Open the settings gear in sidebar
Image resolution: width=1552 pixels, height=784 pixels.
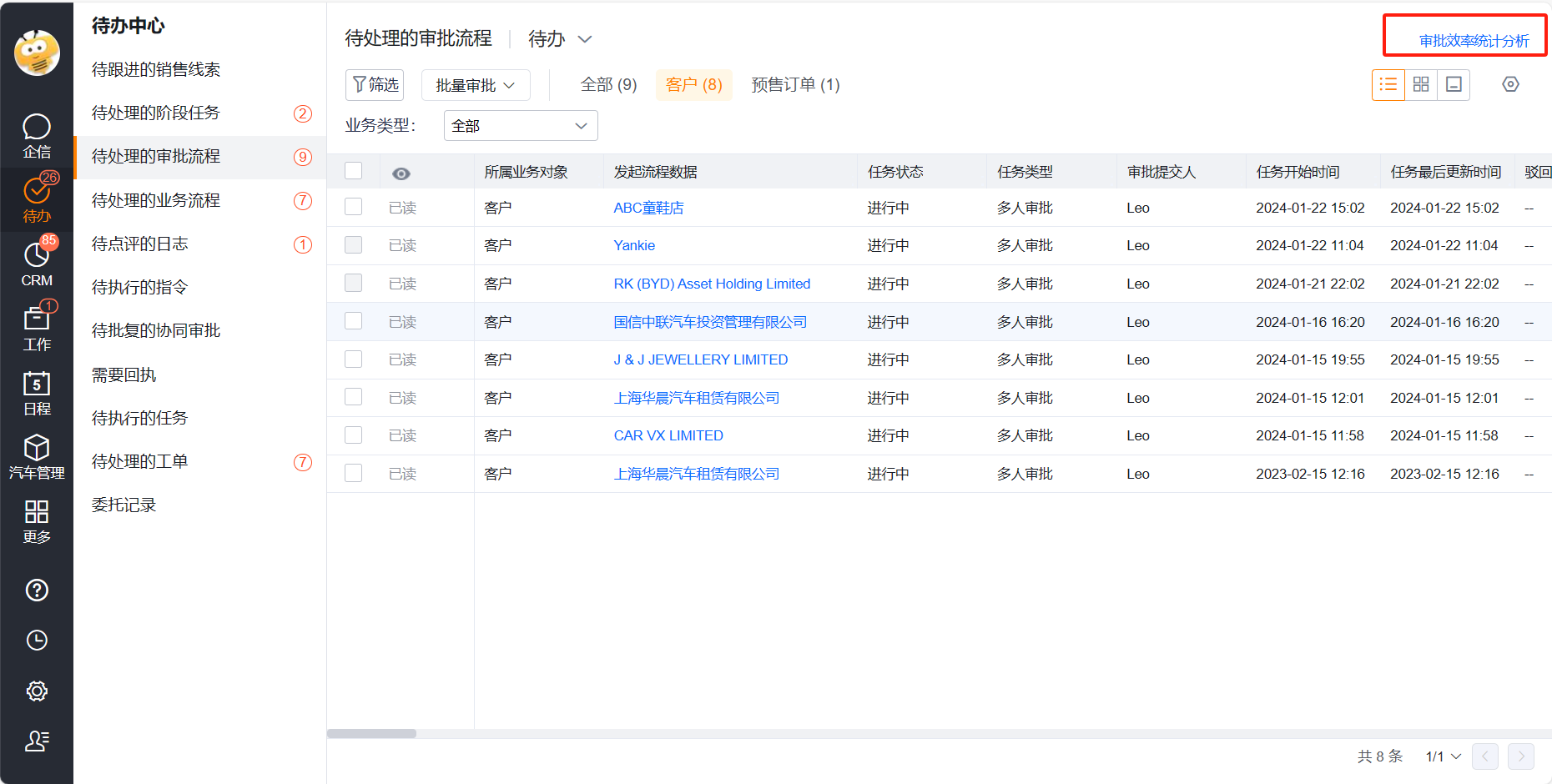[x=37, y=691]
